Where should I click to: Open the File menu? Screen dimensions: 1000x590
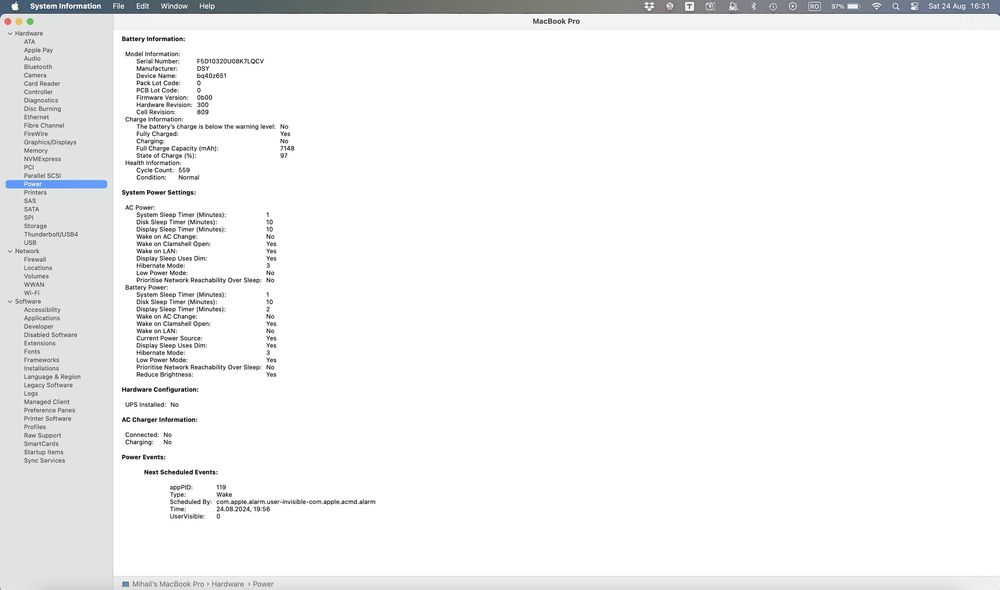[x=119, y=6]
